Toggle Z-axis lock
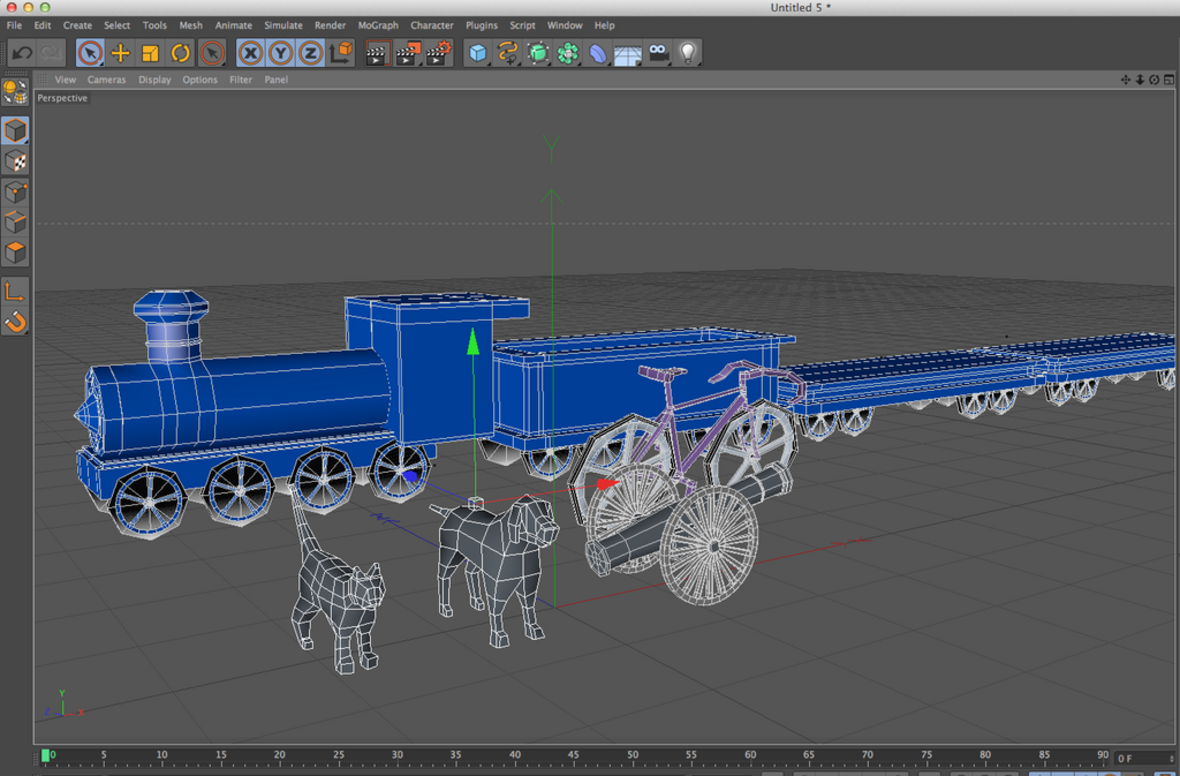This screenshot has width=1180, height=776. point(311,53)
